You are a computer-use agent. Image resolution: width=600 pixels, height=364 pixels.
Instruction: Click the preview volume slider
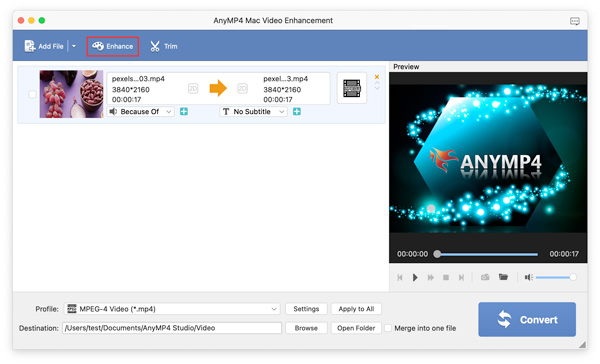pos(555,277)
